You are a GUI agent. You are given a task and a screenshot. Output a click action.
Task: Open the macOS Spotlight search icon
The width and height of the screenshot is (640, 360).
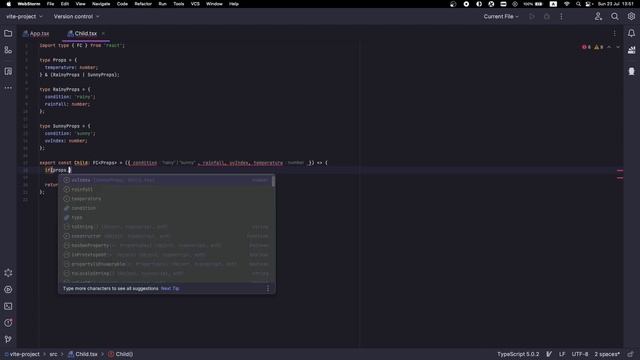(578, 4)
